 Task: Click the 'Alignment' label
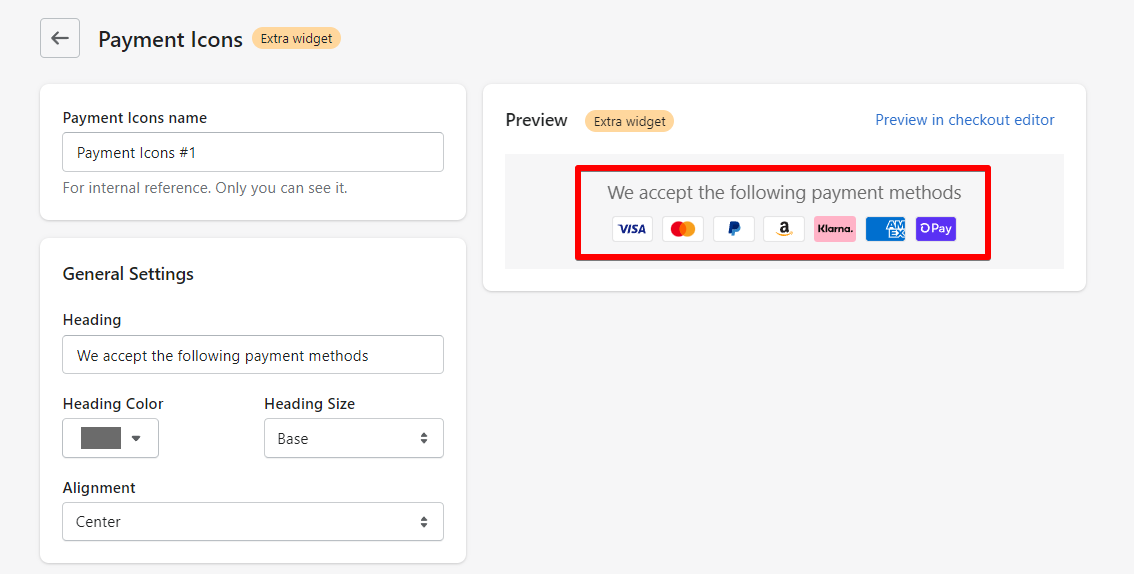[99, 488]
